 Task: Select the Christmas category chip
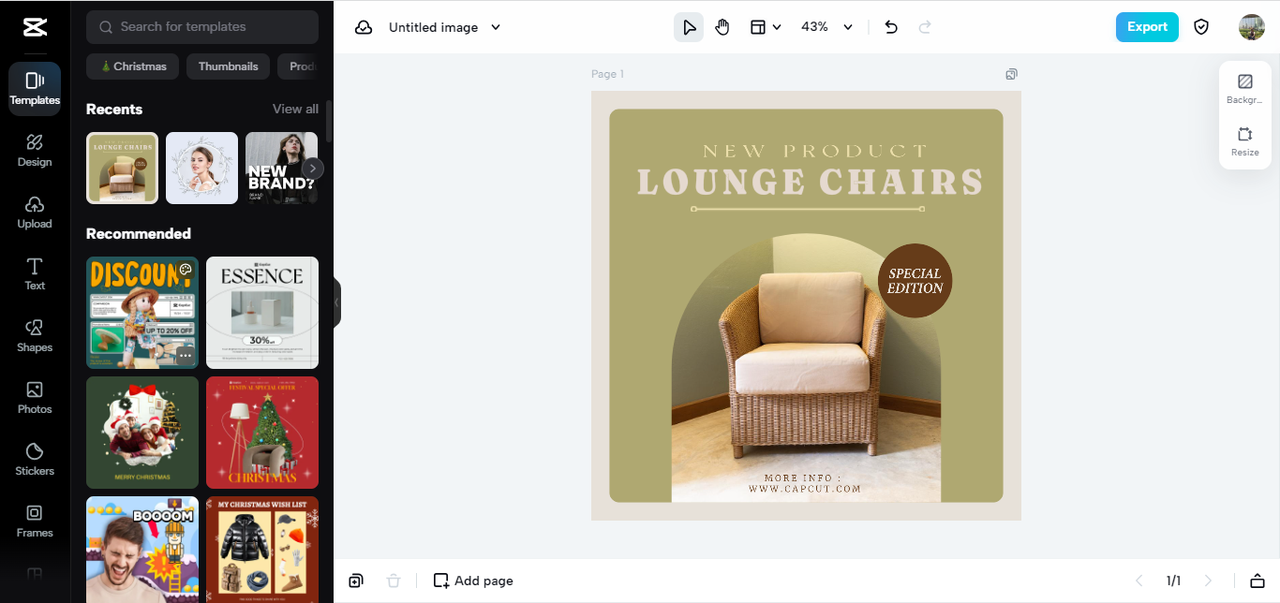tap(133, 66)
